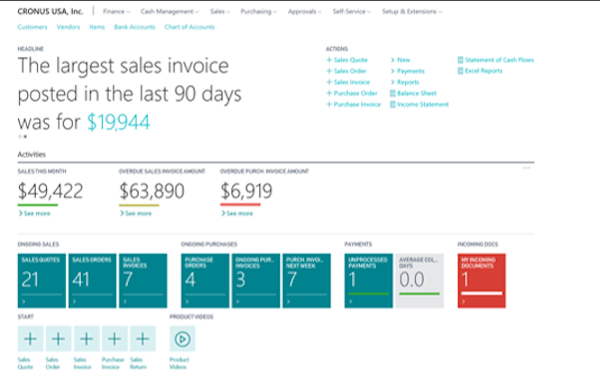The image size is (600, 370).
Task: Click the plus icon above Purchase Invoice in Start
Action: (x=114, y=339)
